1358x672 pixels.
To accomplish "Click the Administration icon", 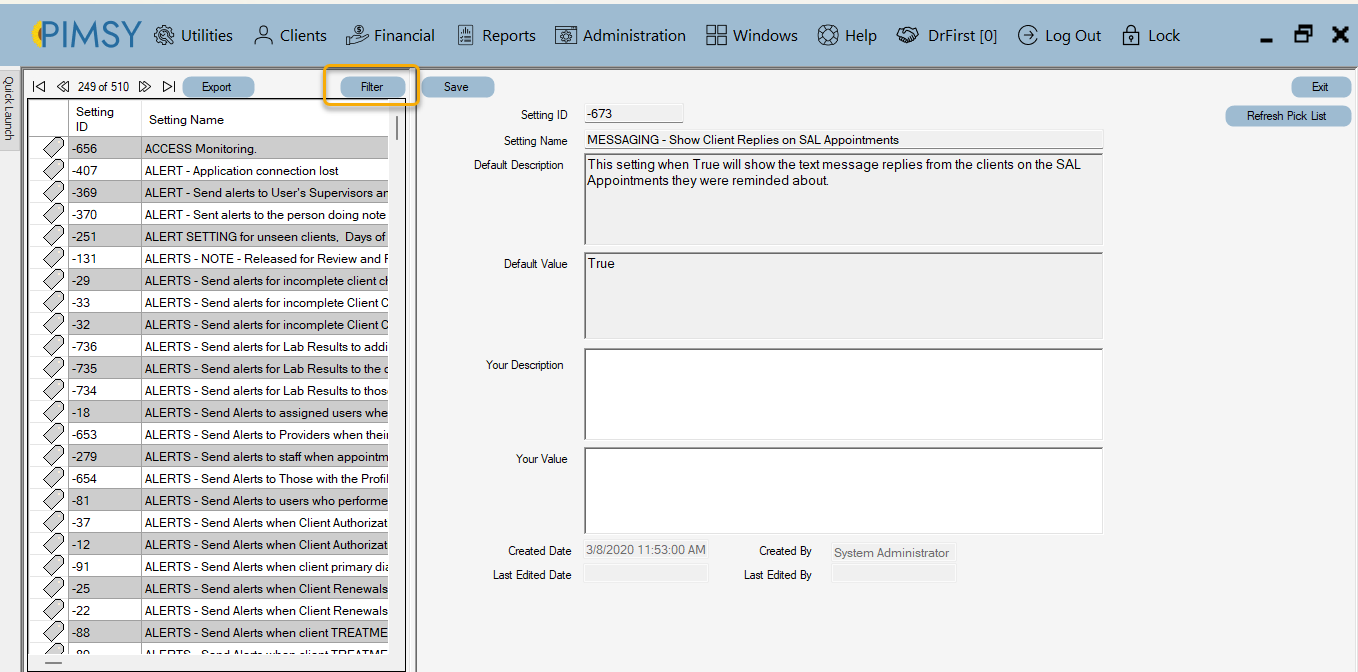I will point(567,34).
